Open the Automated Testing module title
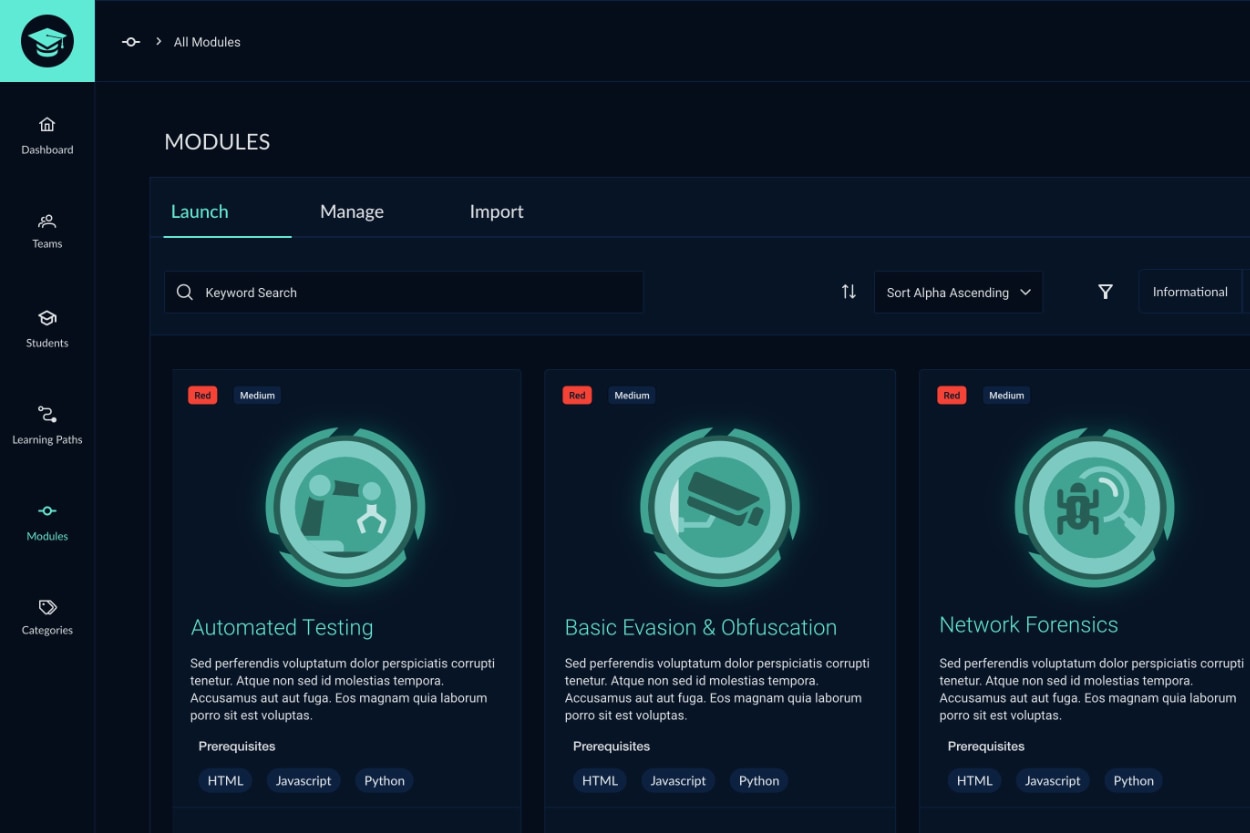 click(282, 628)
